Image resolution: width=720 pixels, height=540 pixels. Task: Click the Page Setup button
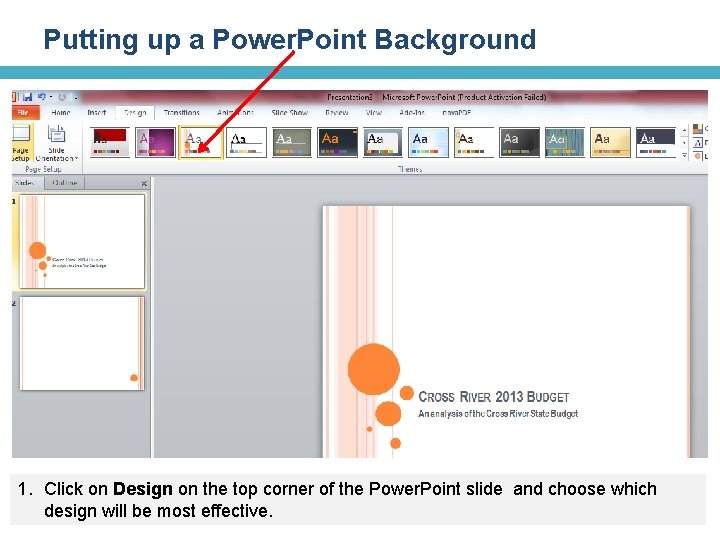point(21,143)
